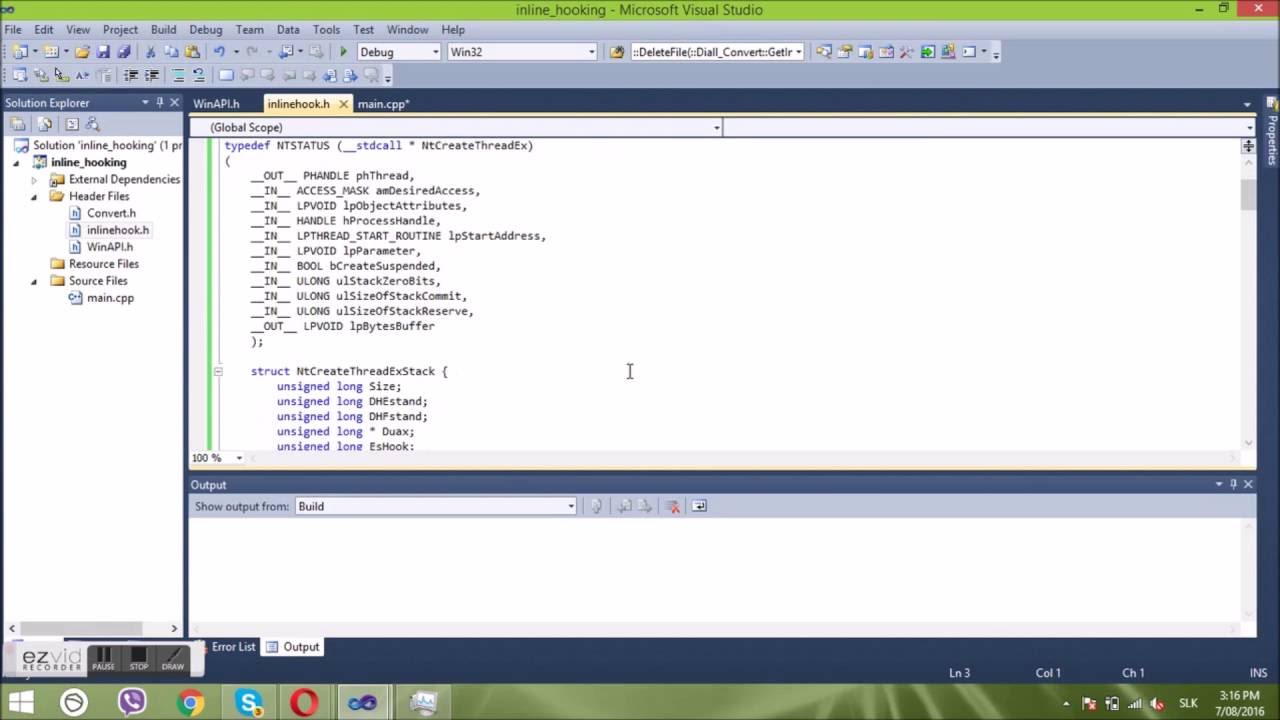
Task: Pin the Solution Explorer panel
Action: click(x=159, y=103)
